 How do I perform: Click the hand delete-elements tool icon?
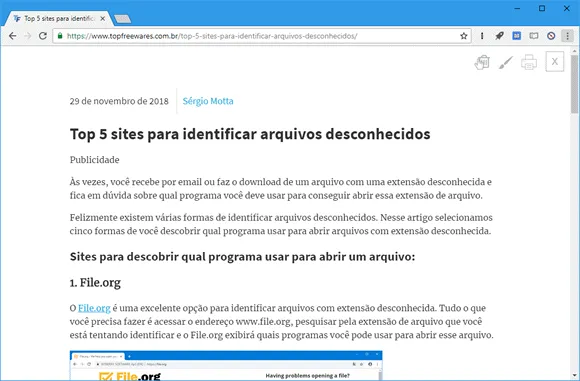pyautogui.click(x=482, y=62)
